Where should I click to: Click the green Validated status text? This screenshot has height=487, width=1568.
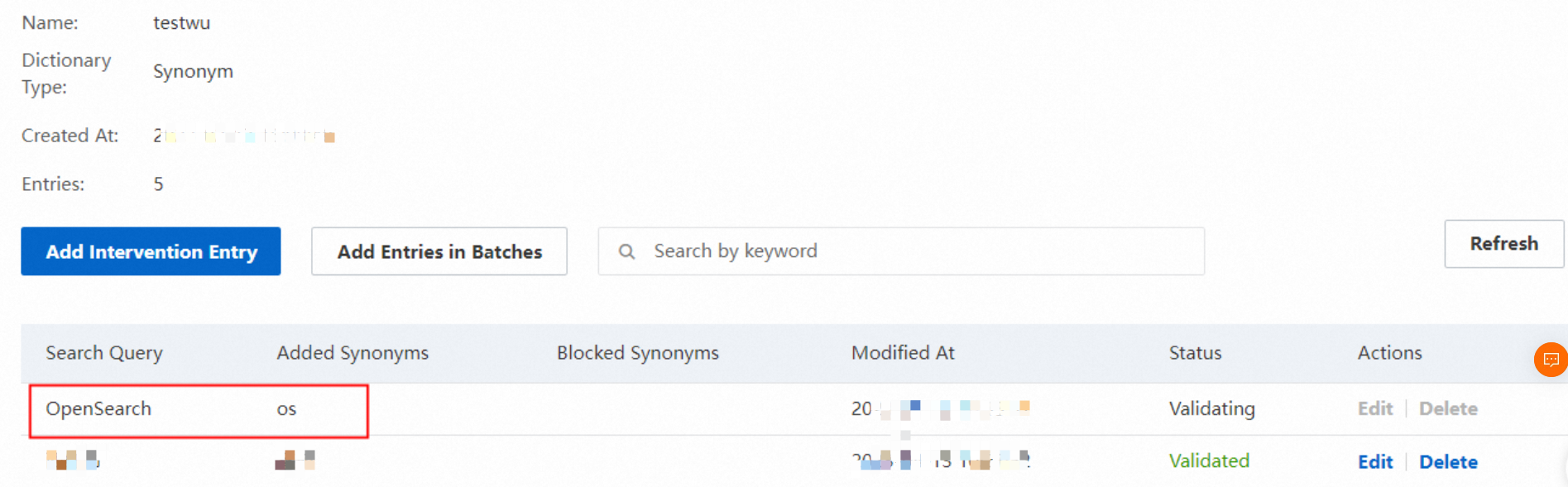(1209, 461)
